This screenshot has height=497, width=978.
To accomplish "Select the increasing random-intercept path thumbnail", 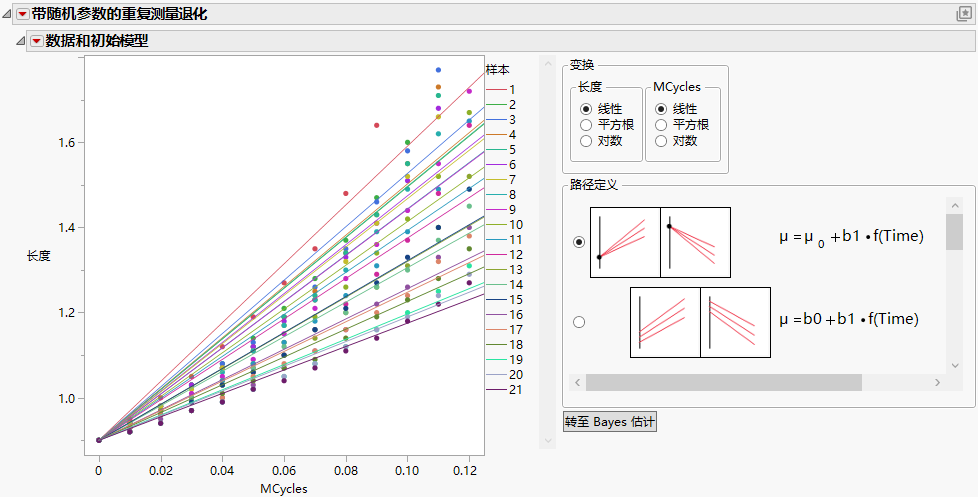I will 666,322.
